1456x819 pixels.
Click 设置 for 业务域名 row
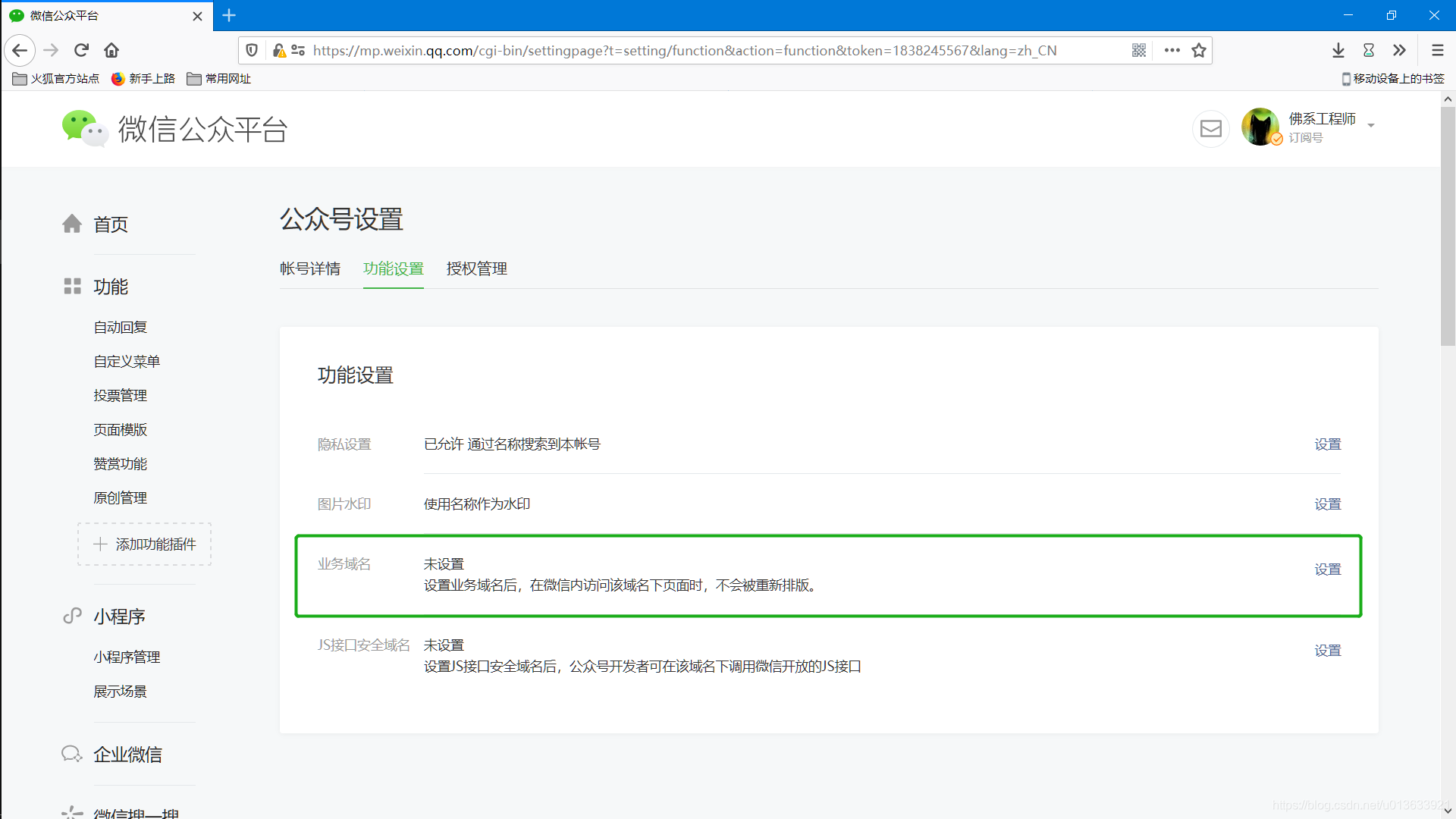[1327, 569]
